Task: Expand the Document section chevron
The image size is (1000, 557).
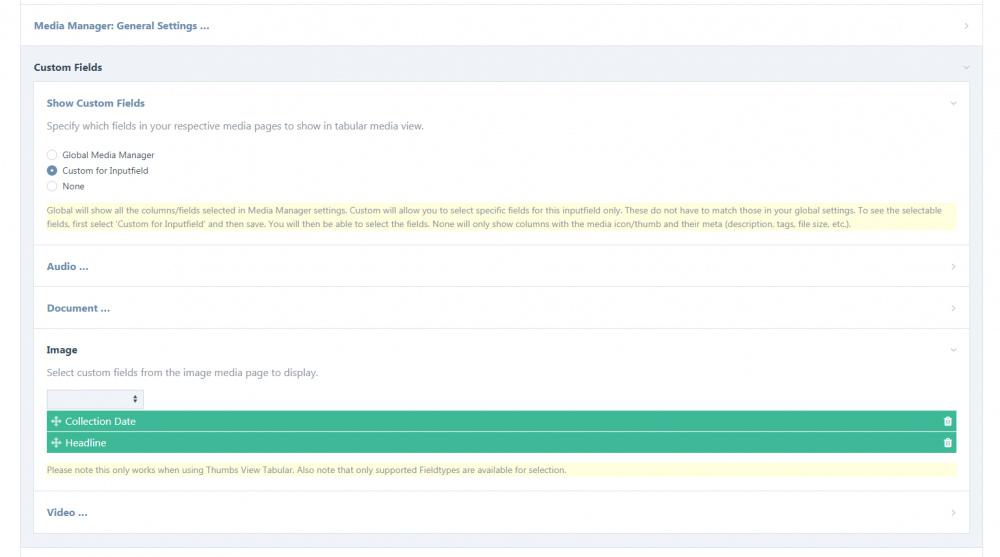Action: click(x=953, y=308)
